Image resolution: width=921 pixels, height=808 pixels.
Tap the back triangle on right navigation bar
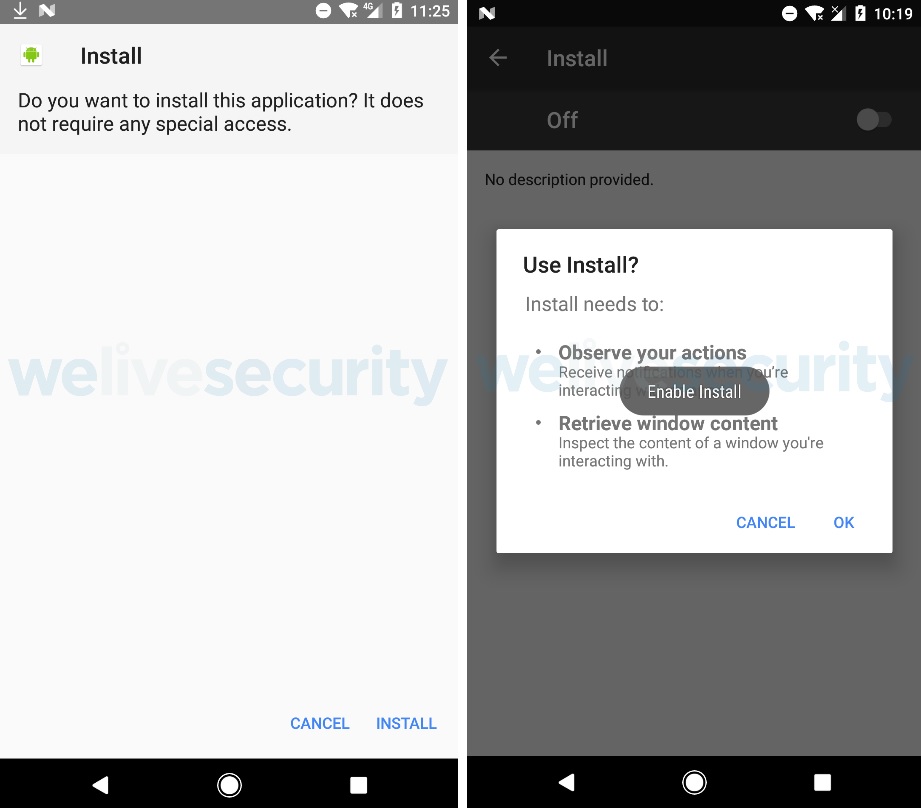click(x=566, y=782)
